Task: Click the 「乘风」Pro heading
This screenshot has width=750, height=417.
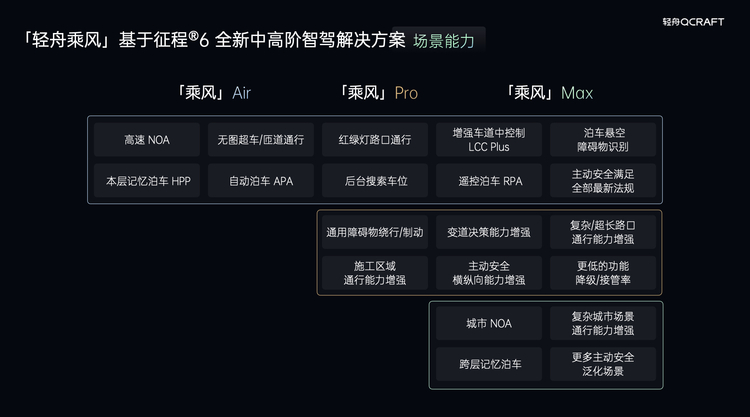Action: pyautogui.click(x=379, y=93)
